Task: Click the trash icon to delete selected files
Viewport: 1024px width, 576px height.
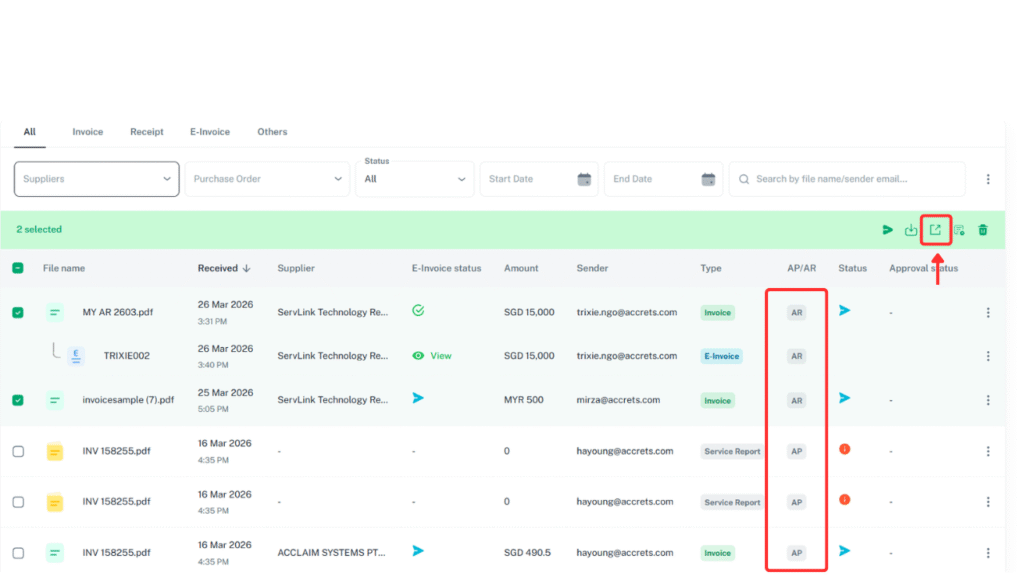Action: (x=983, y=229)
